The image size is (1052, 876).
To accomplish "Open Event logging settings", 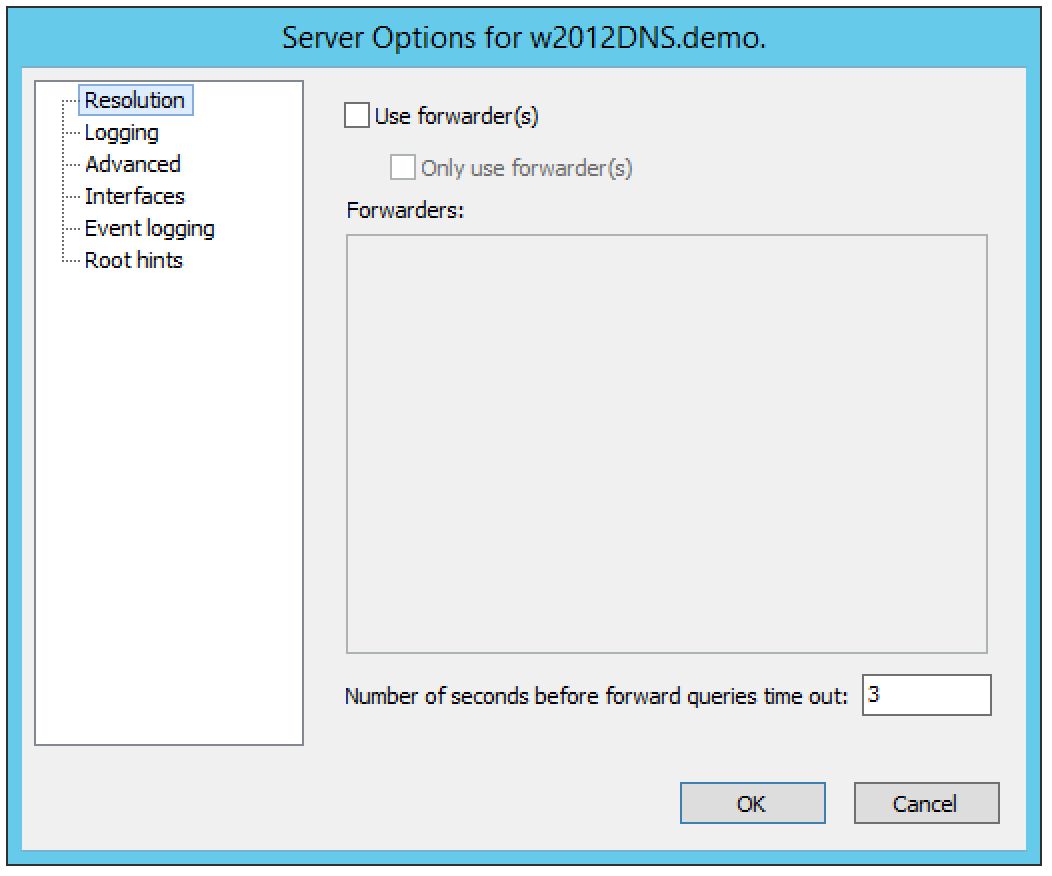I will (x=149, y=228).
